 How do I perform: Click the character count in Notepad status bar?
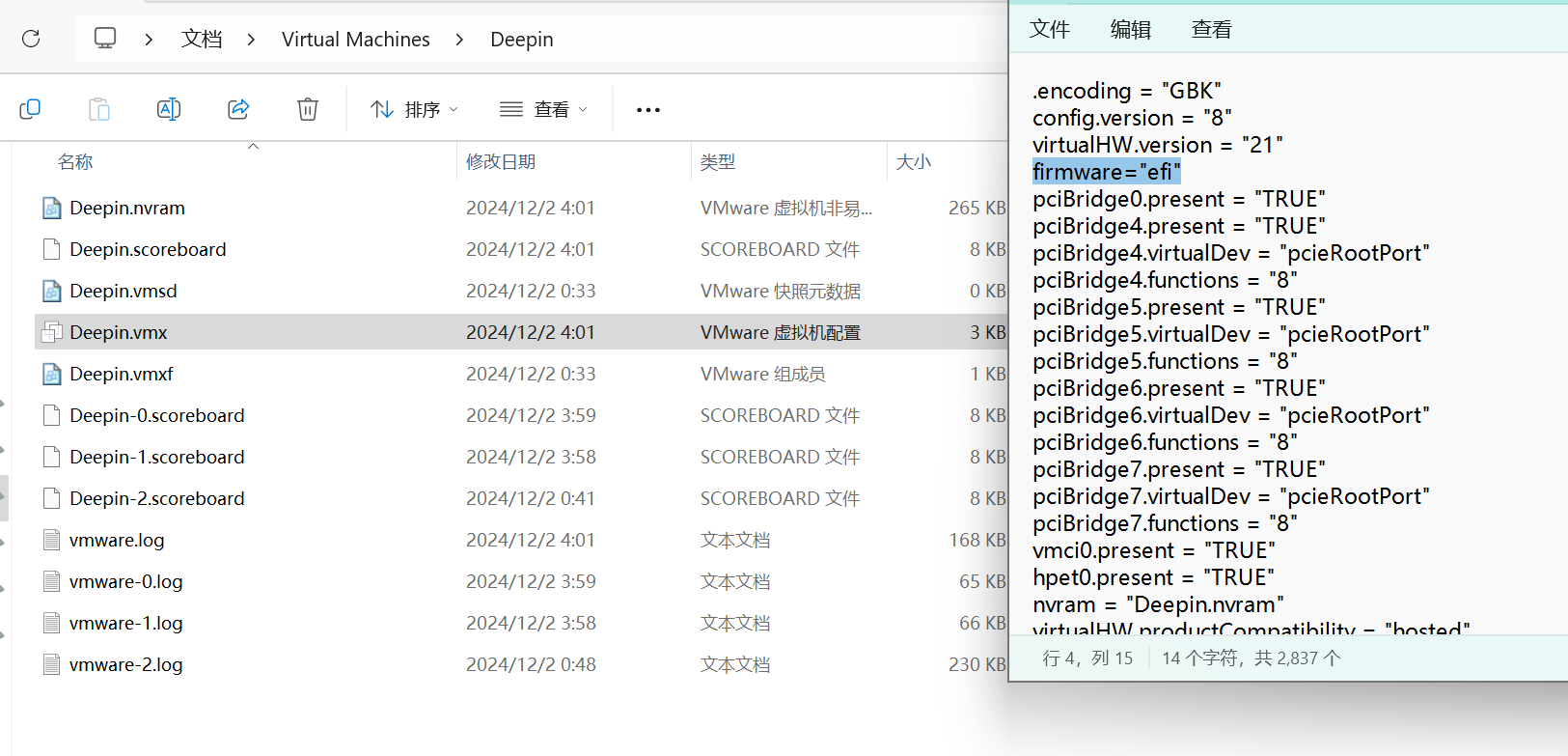[x=1252, y=658]
